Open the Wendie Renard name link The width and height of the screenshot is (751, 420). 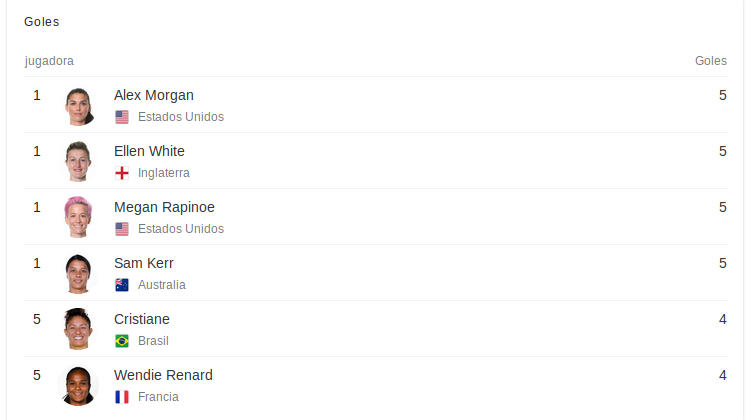[163, 375]
